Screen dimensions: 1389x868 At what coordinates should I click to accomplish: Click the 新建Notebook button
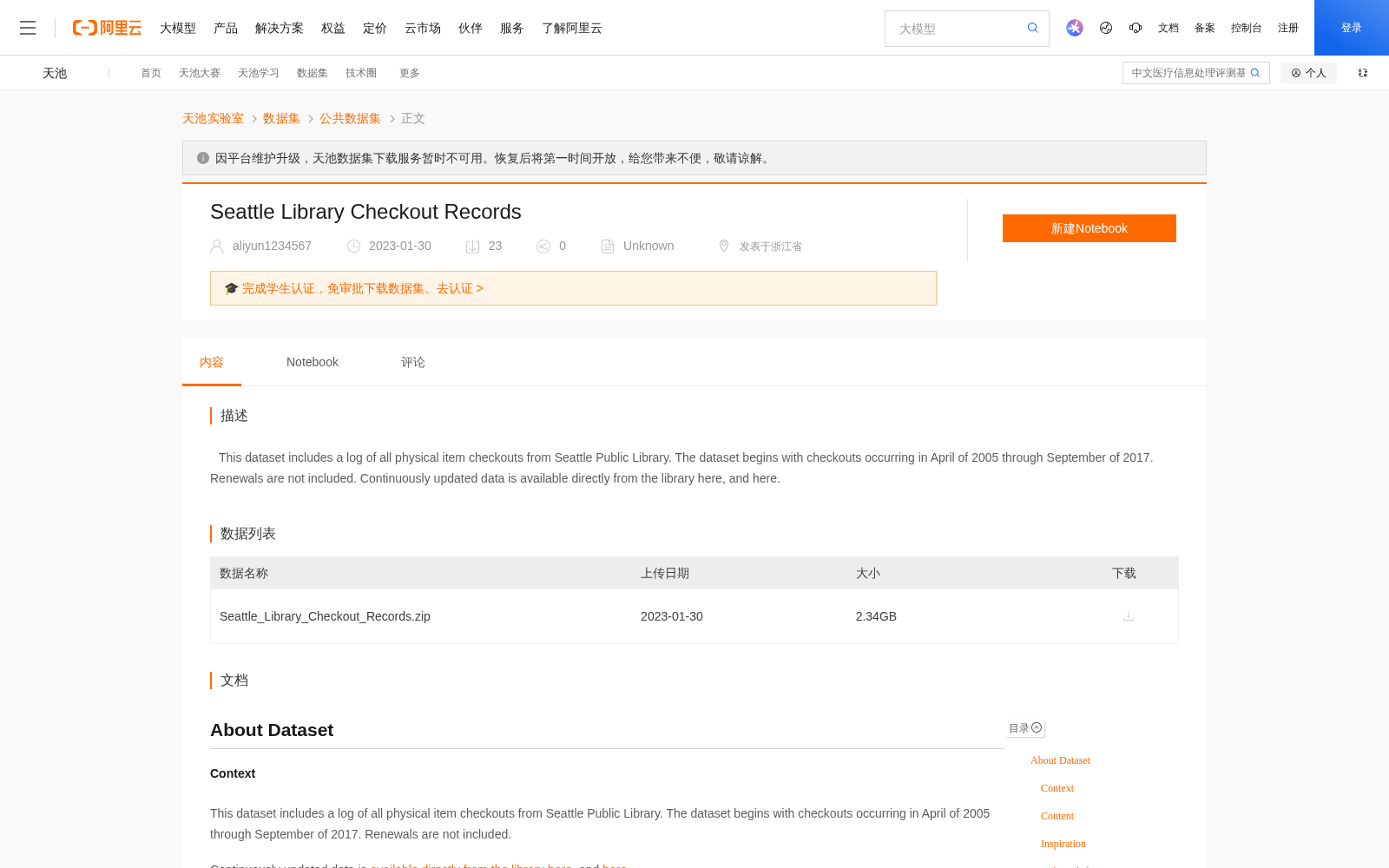click(x=1089, y=228)
